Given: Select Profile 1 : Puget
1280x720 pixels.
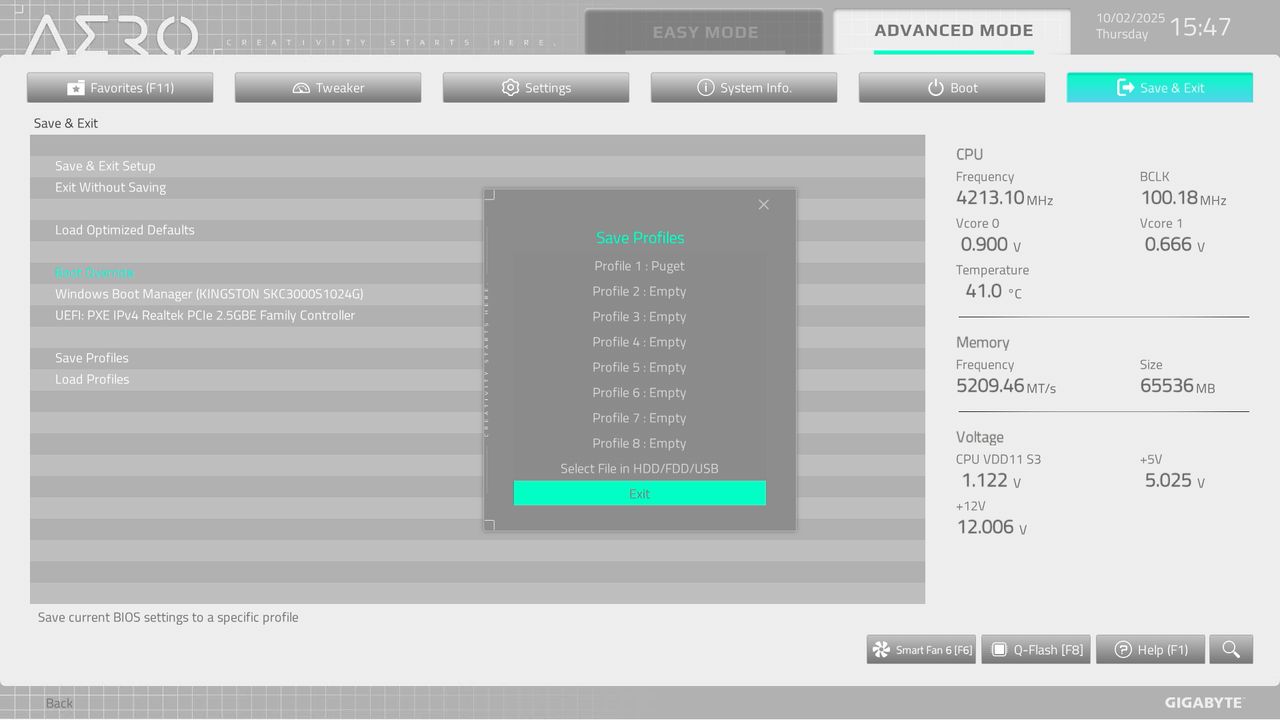Looking at the screenshot, I should pyautogui.click(x=639, y=266).
